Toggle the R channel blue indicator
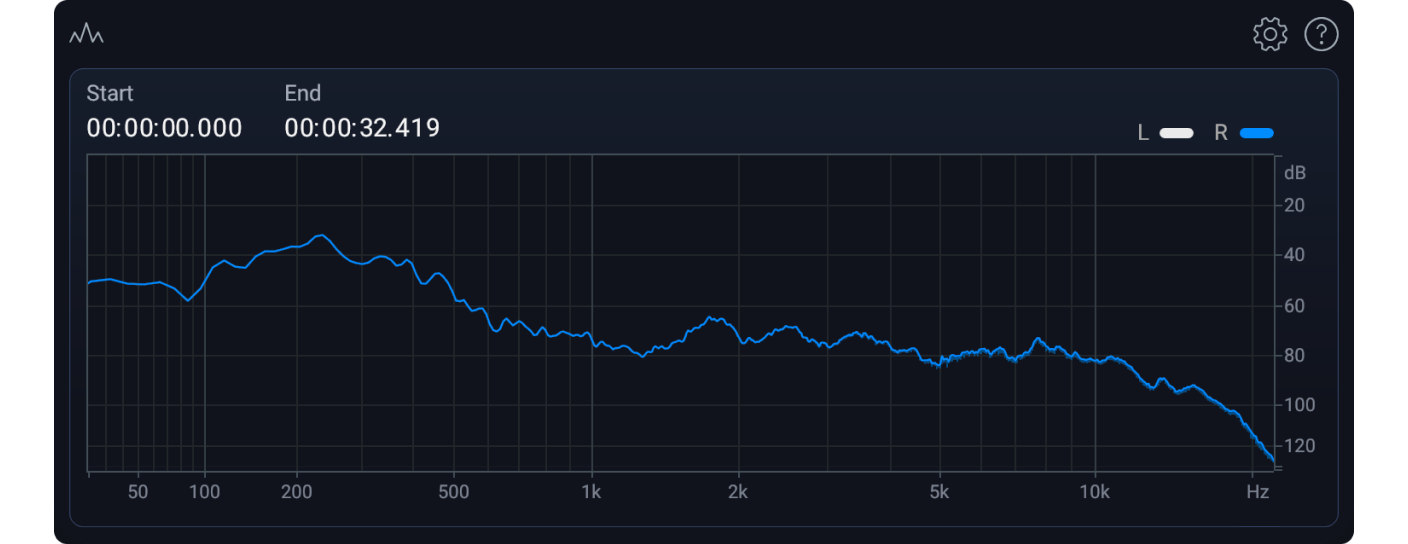Viewport: 1408px width, 544px height. 1256,133
